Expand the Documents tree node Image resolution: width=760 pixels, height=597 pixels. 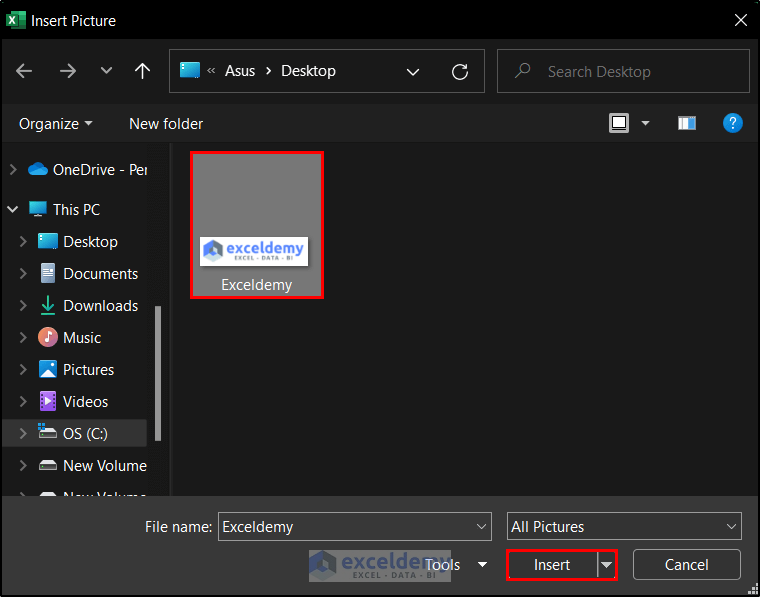click(x=23, y=273)
